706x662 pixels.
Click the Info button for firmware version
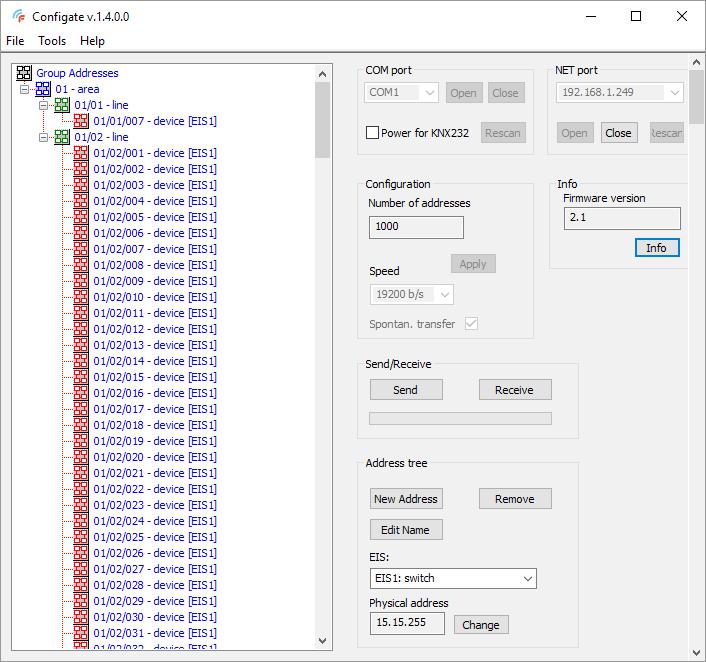657,248
